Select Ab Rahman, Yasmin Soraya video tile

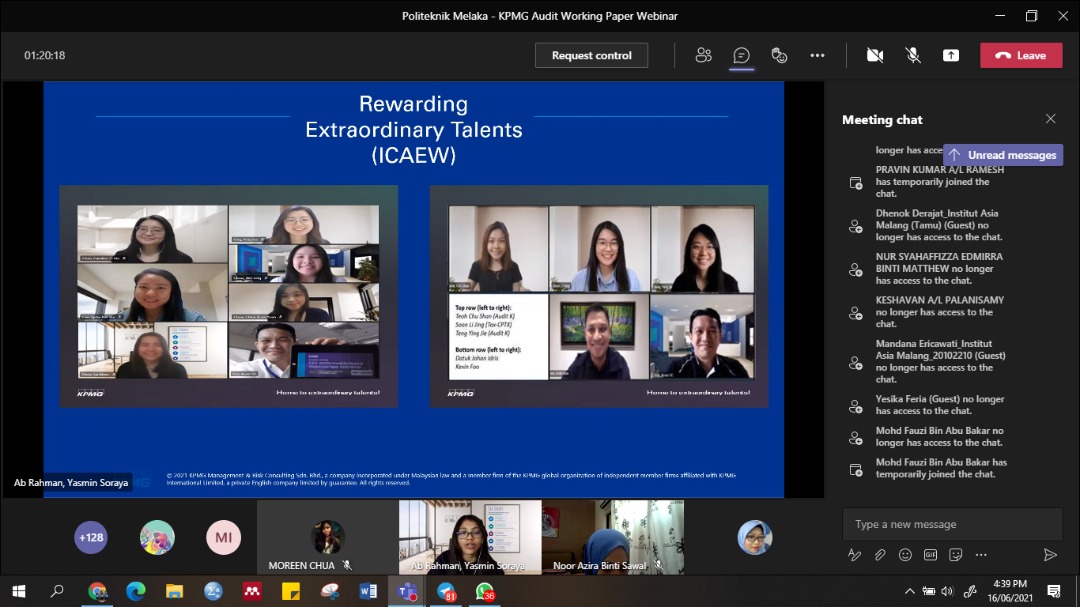coord(470,537)
